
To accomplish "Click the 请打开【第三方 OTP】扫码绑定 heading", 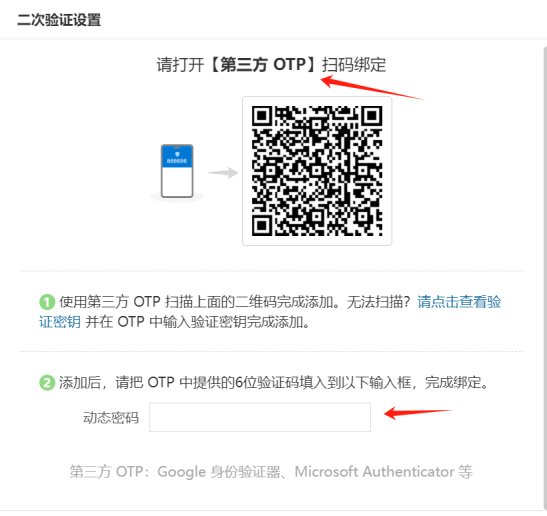I will click(271, 65).
